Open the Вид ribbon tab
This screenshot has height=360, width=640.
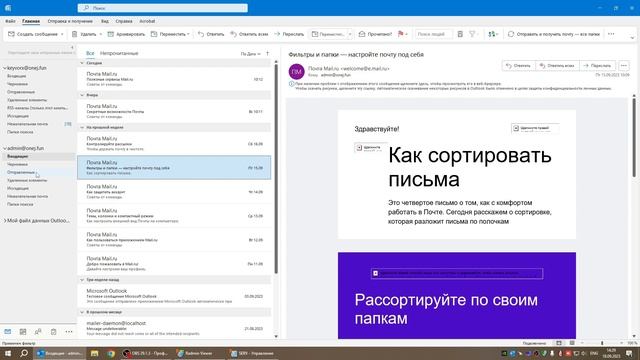click(105, 21)
